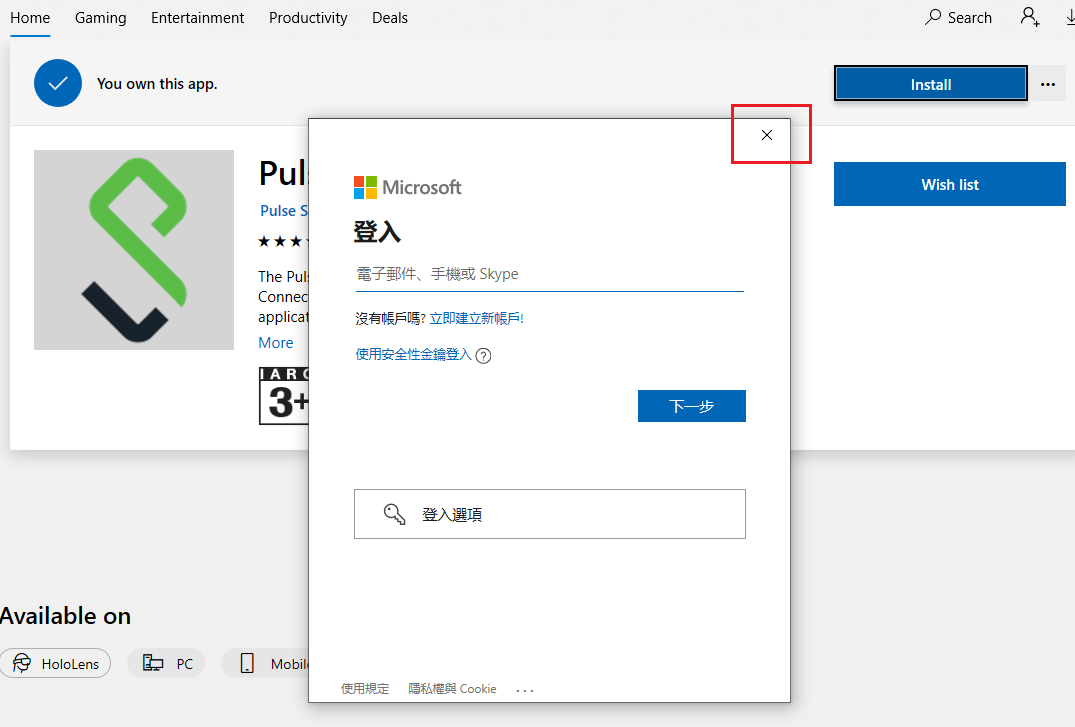
Task: Click help icon beside security key link
Action: coord(483,355)
